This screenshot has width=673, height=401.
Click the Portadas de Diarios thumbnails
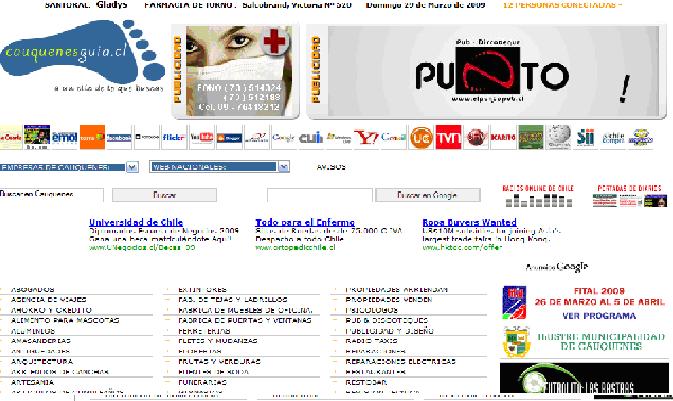(x=630, y=196)
